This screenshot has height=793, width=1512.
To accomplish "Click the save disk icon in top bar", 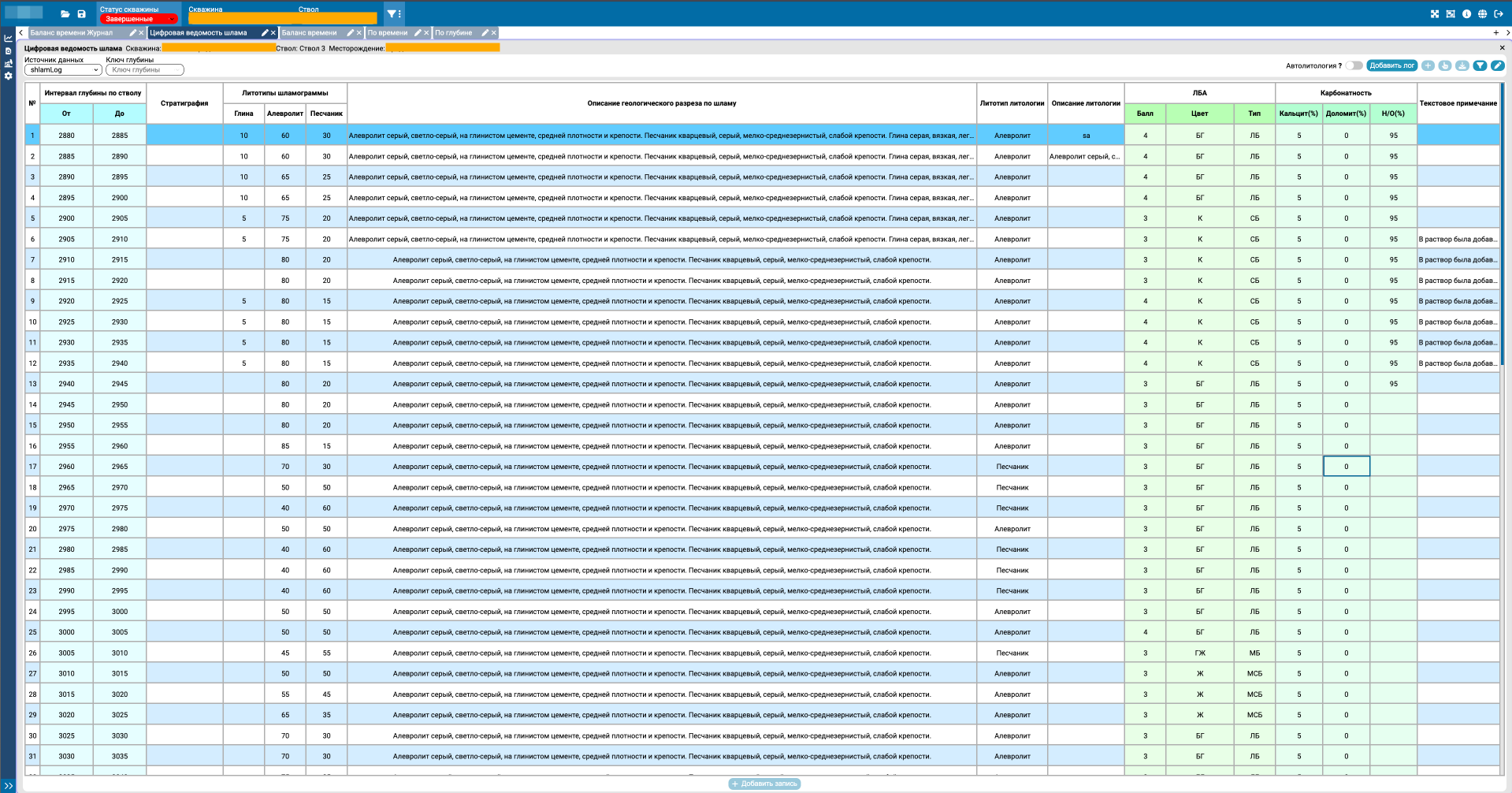I will pyautogui.click(x=81, y=14).
